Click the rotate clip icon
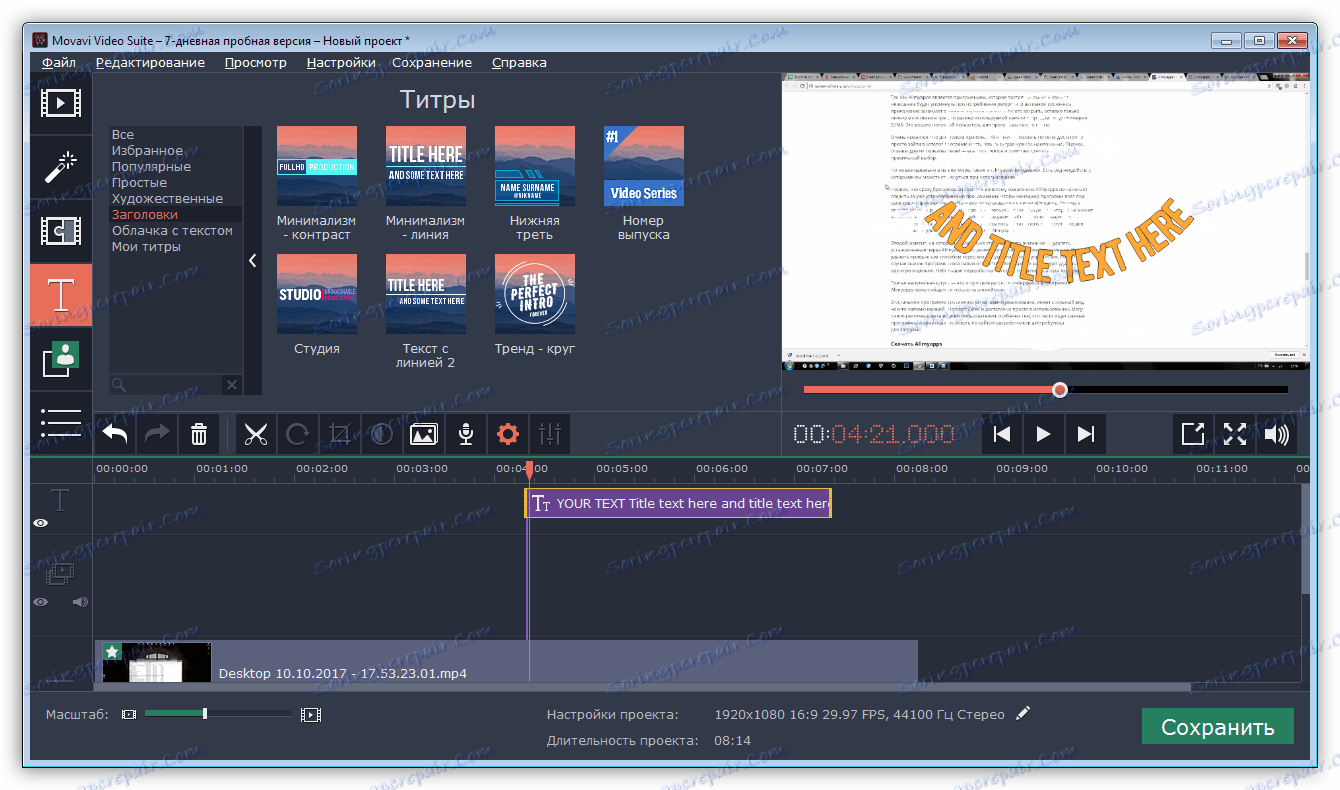 point(297,434)
